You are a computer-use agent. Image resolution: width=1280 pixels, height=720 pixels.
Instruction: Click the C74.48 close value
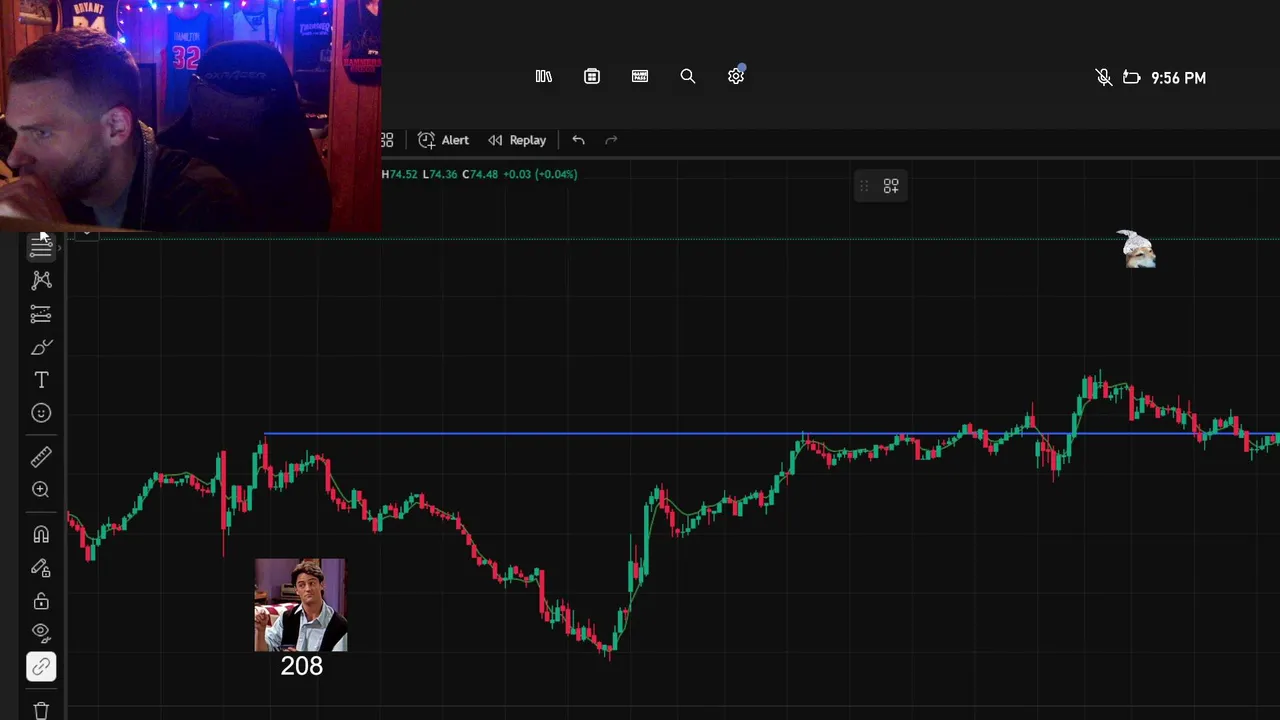tap(480, 174)
